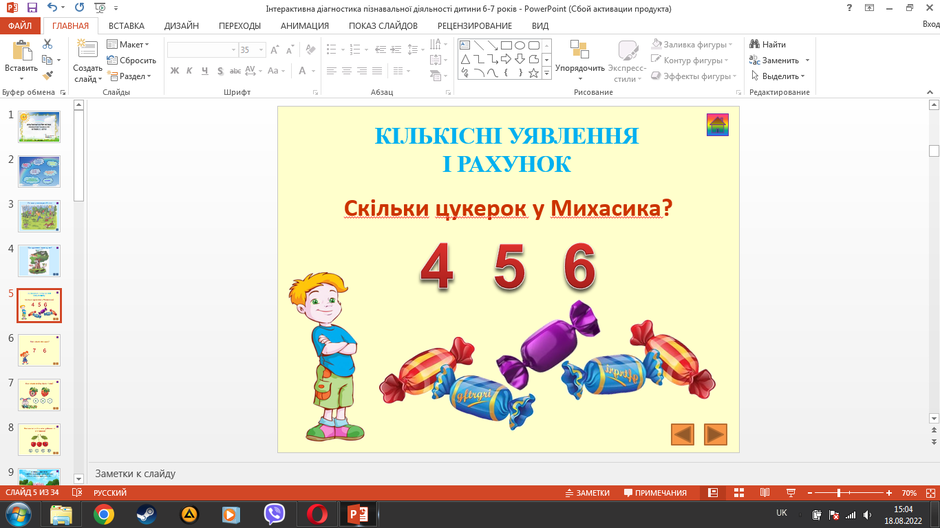Toggle bold formatting Ж
This screenshot has height=528, width=940.
coord(174,71)
